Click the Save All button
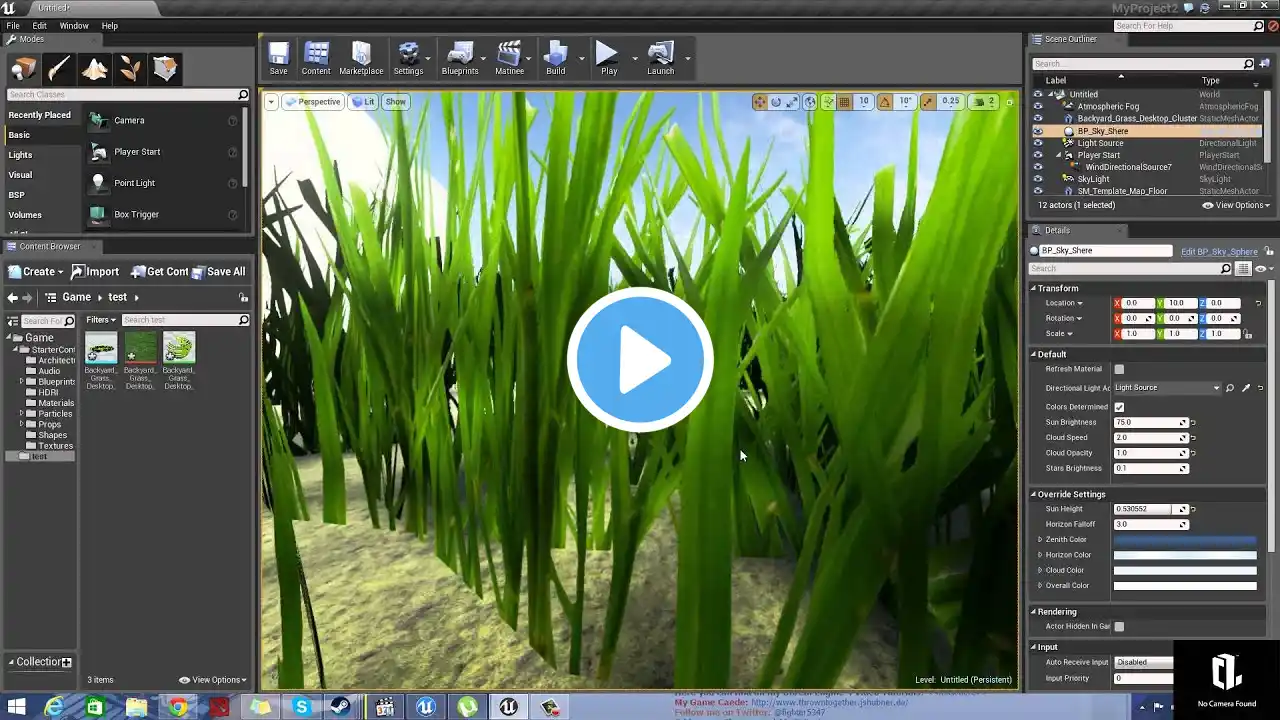 coord(218,272)
